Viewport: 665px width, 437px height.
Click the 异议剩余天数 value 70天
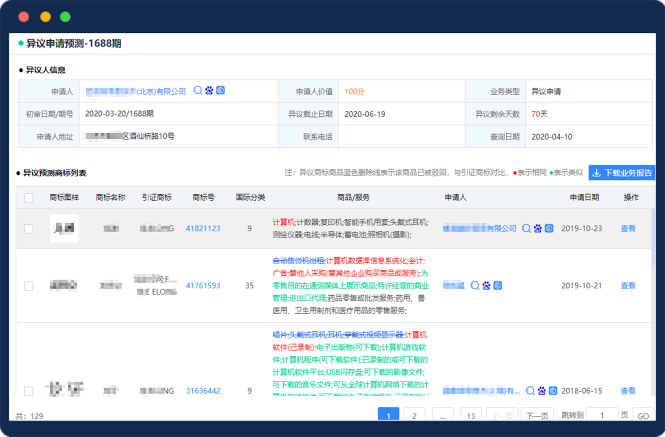click(539, 114)
